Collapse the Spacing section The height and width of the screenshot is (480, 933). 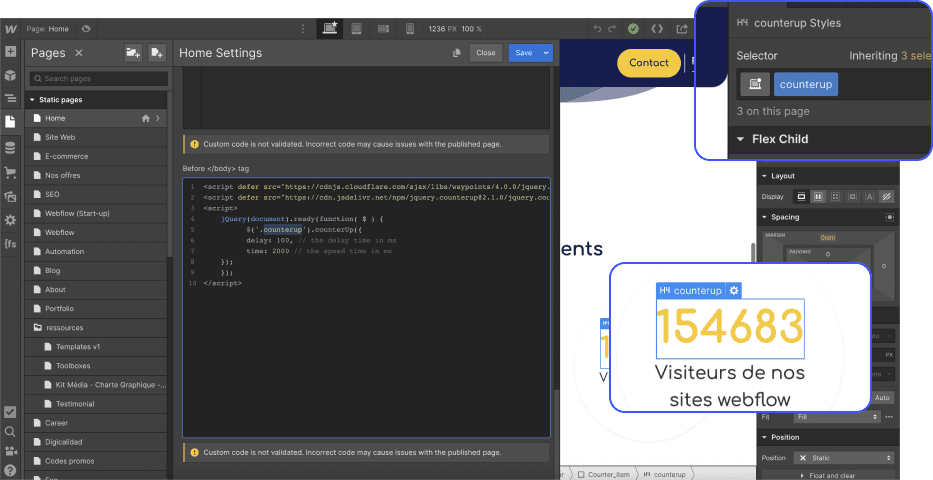[x=765, y=217]
